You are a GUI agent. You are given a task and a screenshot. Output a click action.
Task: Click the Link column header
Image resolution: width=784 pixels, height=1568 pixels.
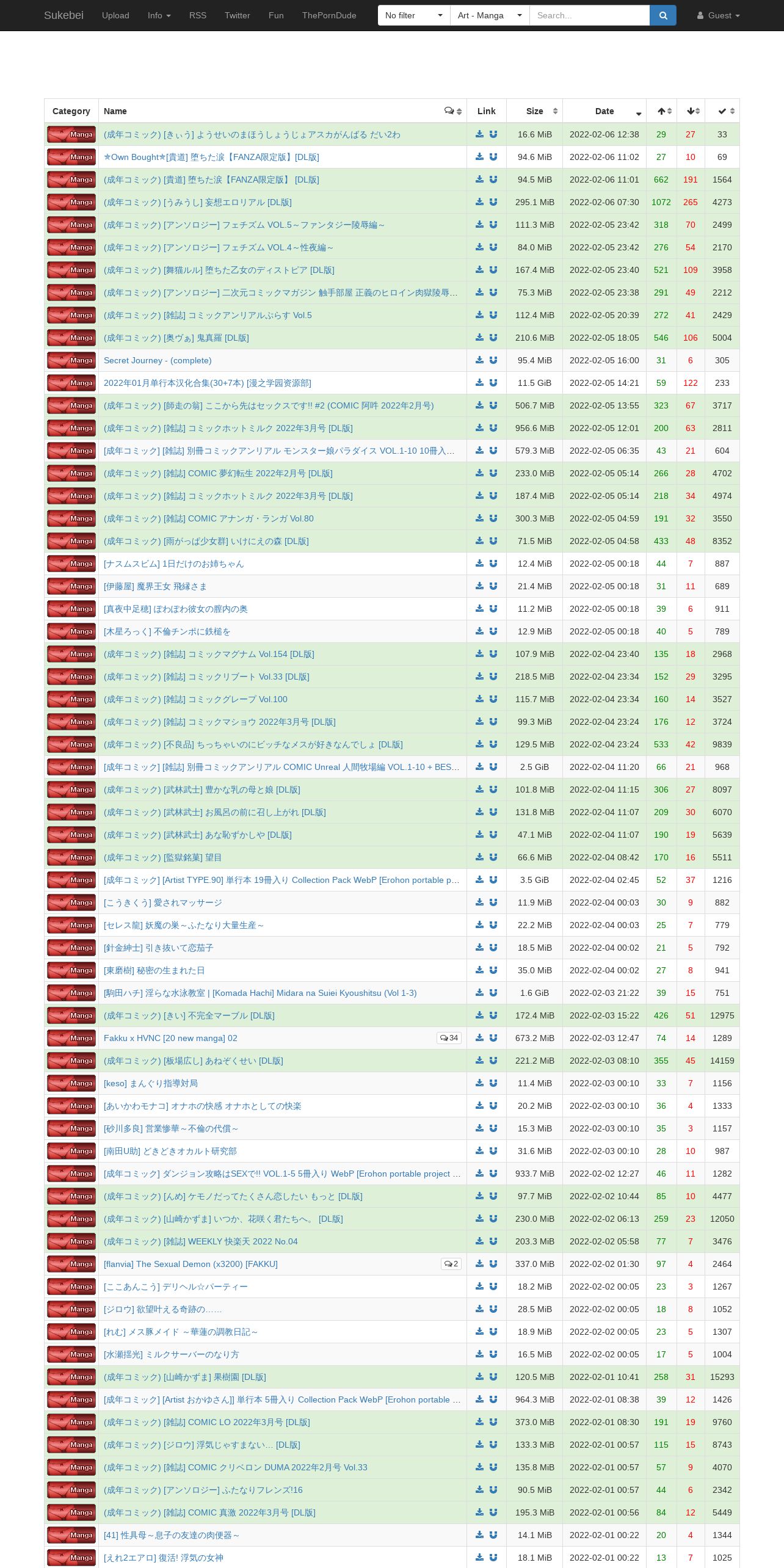point(487,111)
